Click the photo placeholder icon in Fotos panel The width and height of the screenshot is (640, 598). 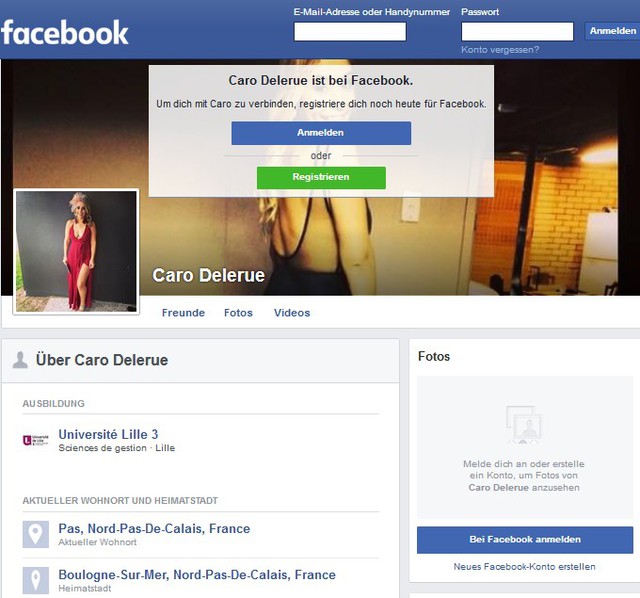pyautogui.click(x=524, y=425)
